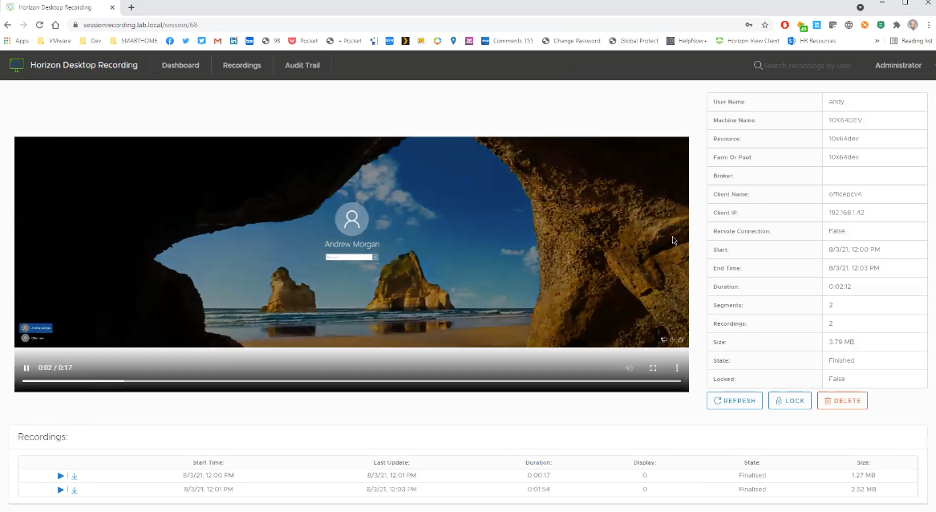Download the first recording in the list
The image size is (936, 512).
pyautogui.click(x=74, y=476)
